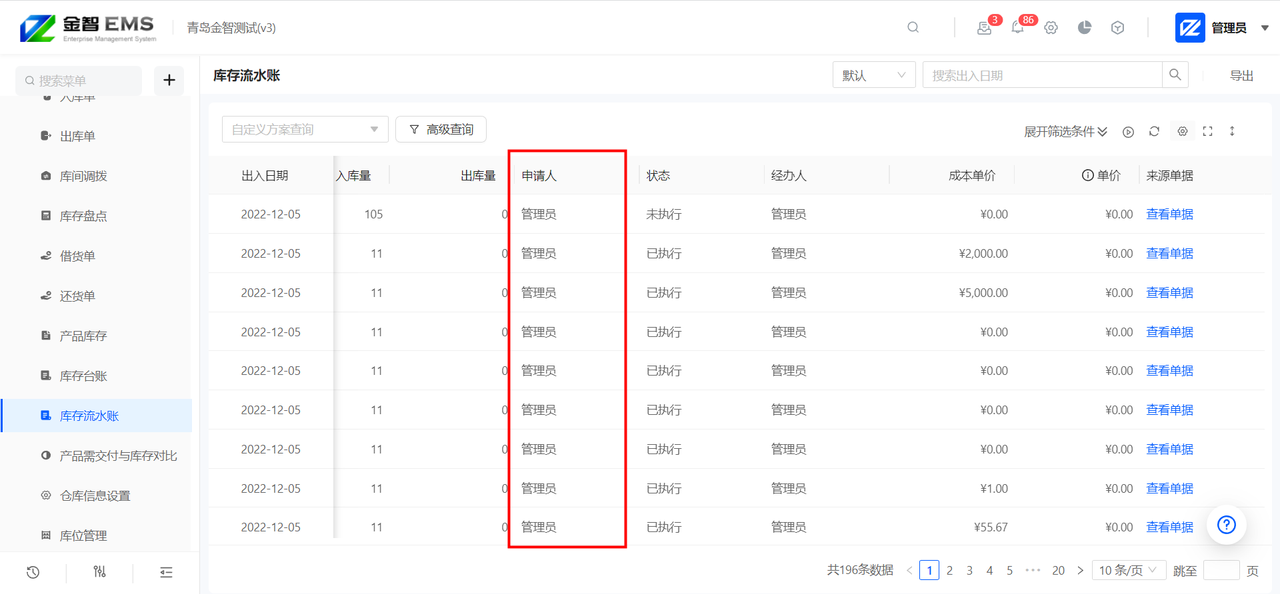
Task: Click the info icon beside 单价 header
Action: tap(1087, 175)
